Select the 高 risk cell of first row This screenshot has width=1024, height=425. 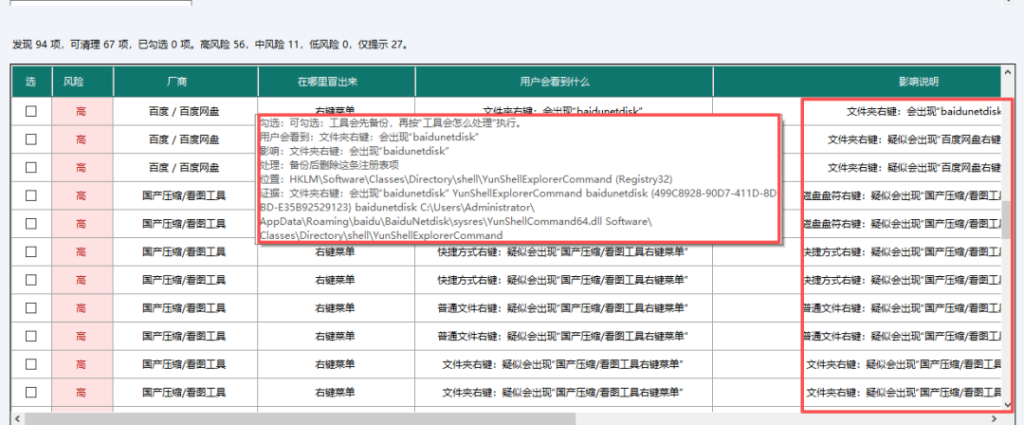(82, 112)
